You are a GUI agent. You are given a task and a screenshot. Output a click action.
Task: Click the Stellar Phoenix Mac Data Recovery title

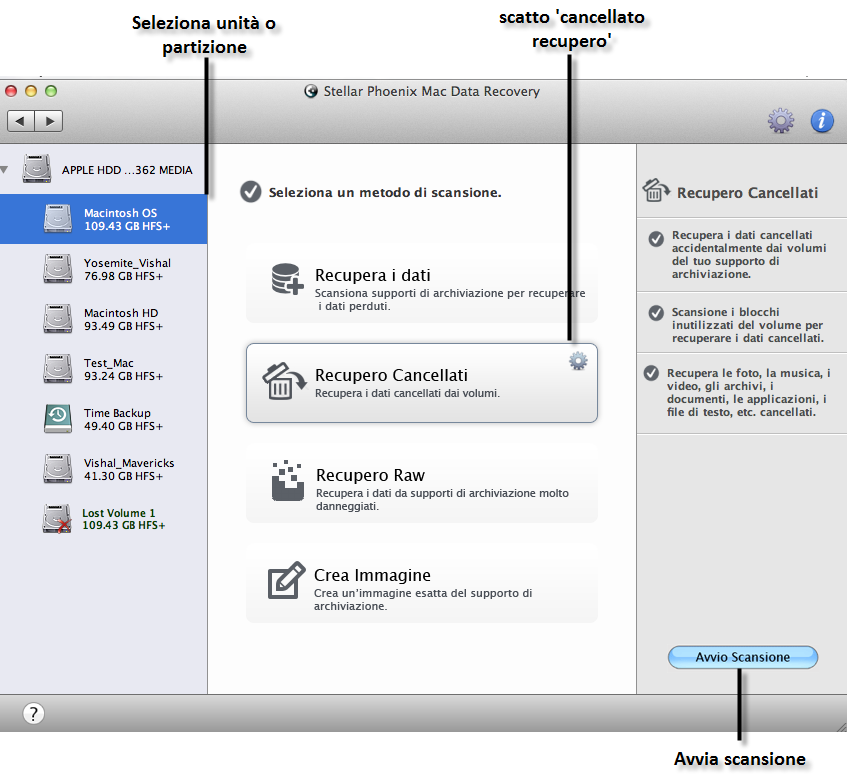pyautogui.click(x=432, y=91)
